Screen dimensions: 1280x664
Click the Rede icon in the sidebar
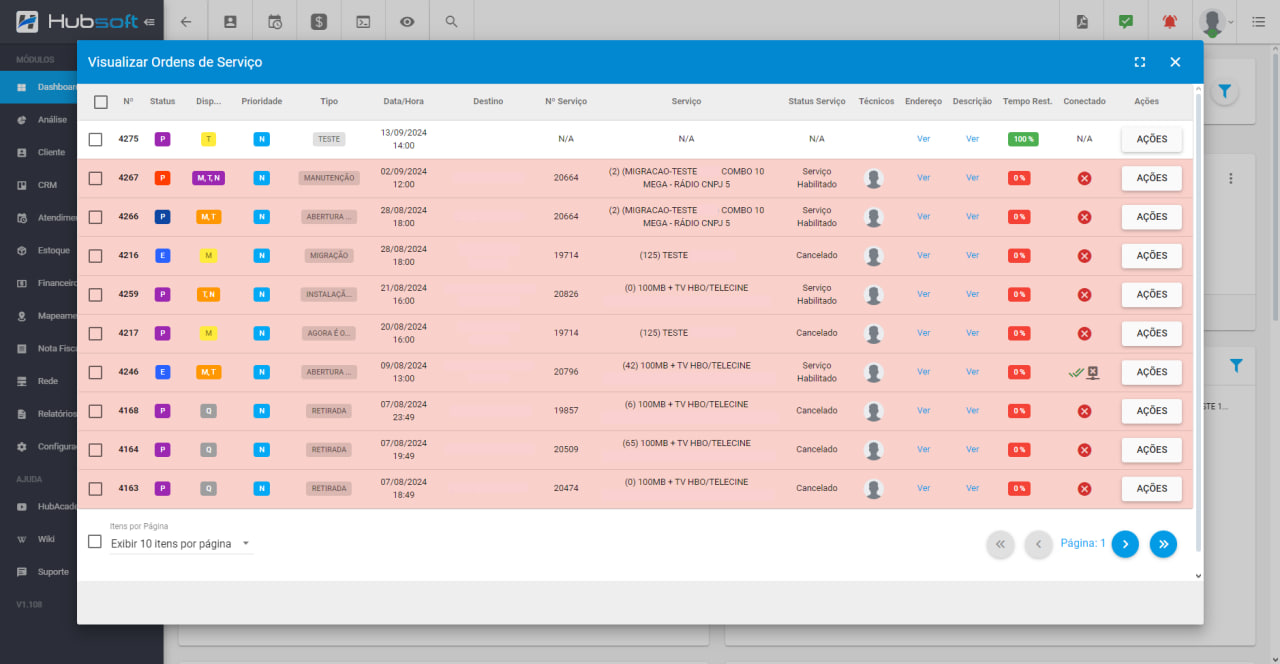[x=22, y=381]
